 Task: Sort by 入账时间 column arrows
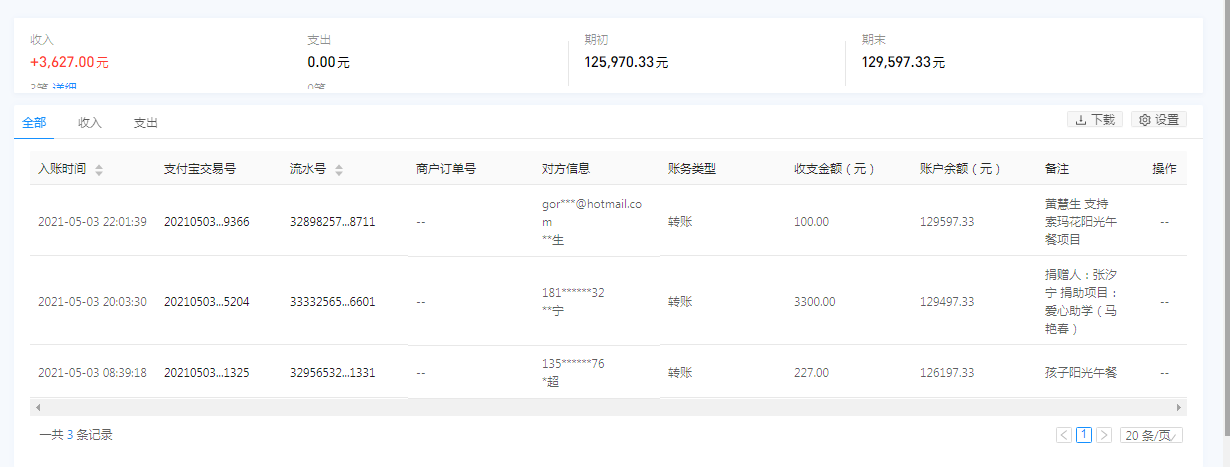[x=99, y=170]
